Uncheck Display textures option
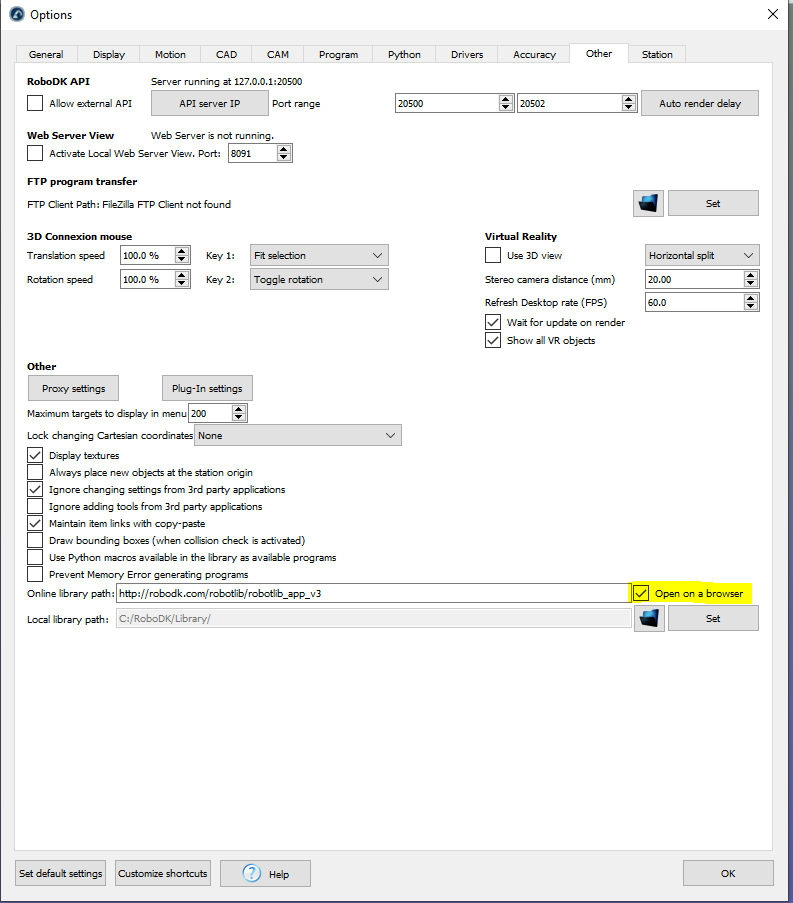The image size is (793, 903). coord(36,455)
